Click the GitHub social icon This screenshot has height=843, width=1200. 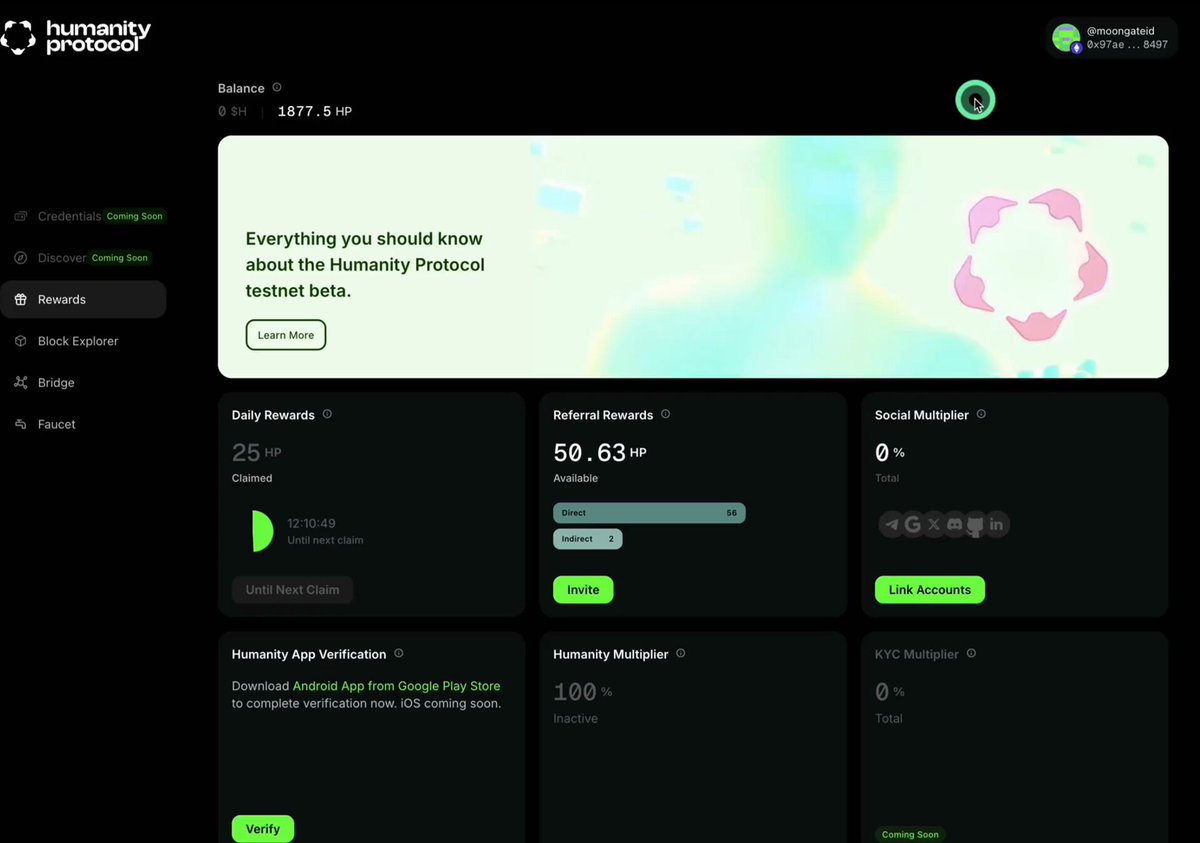tap(976, 524)
